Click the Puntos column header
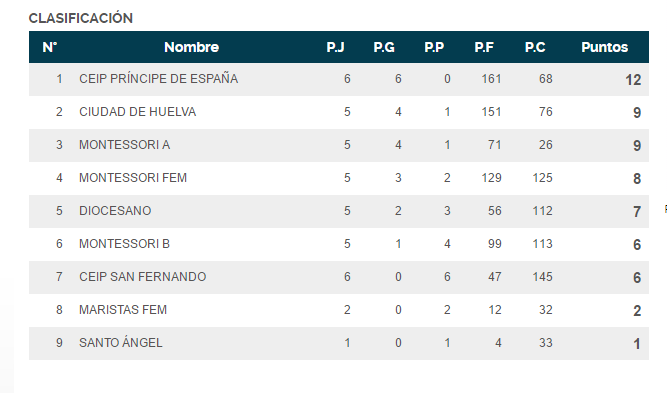Viewport: 667px width, 393px height. point(604,47)
